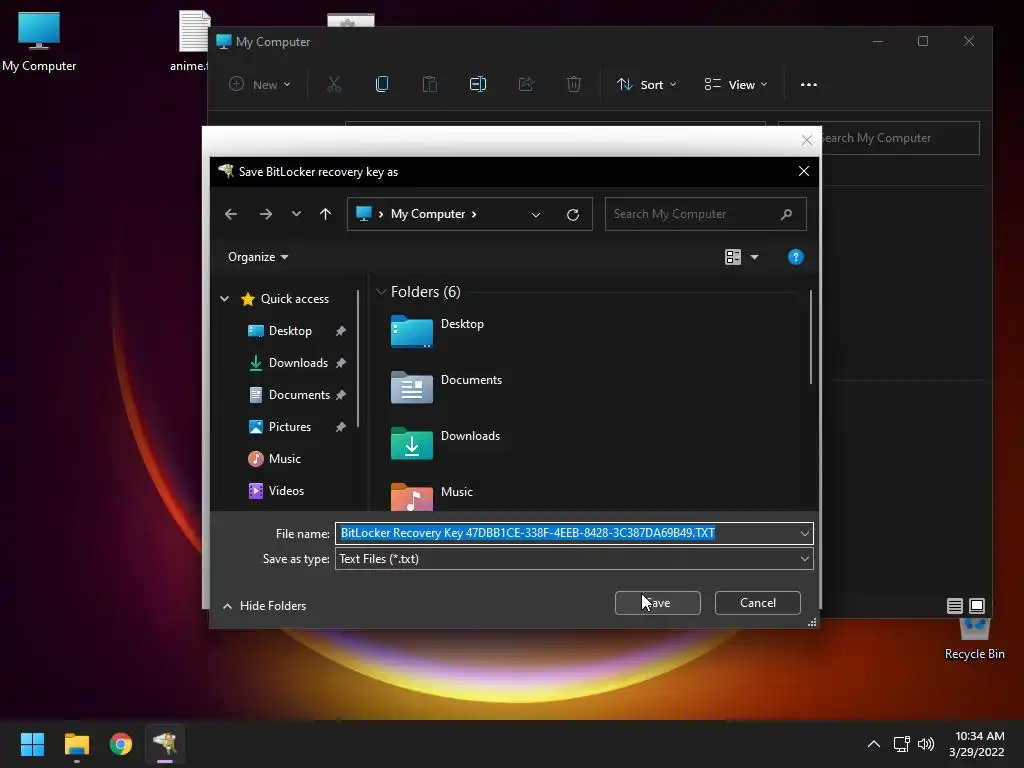Click the file list vertical scrollbar
1024x768 pixels.
811,338
